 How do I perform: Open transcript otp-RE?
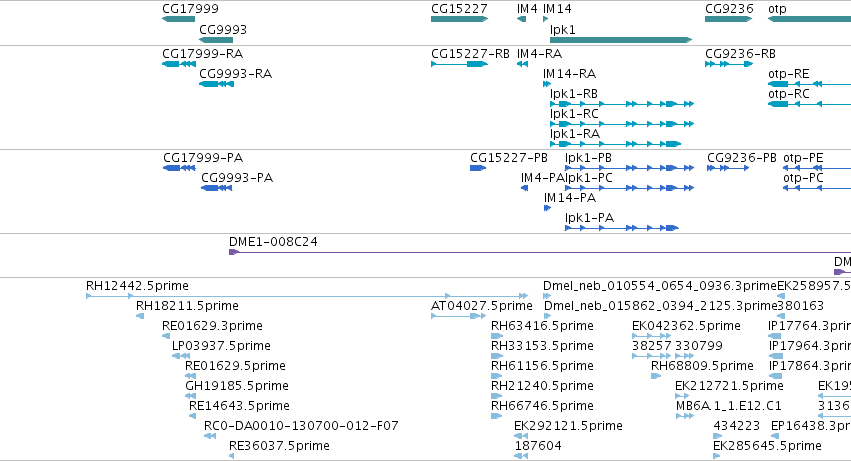(x=789, y=74)
